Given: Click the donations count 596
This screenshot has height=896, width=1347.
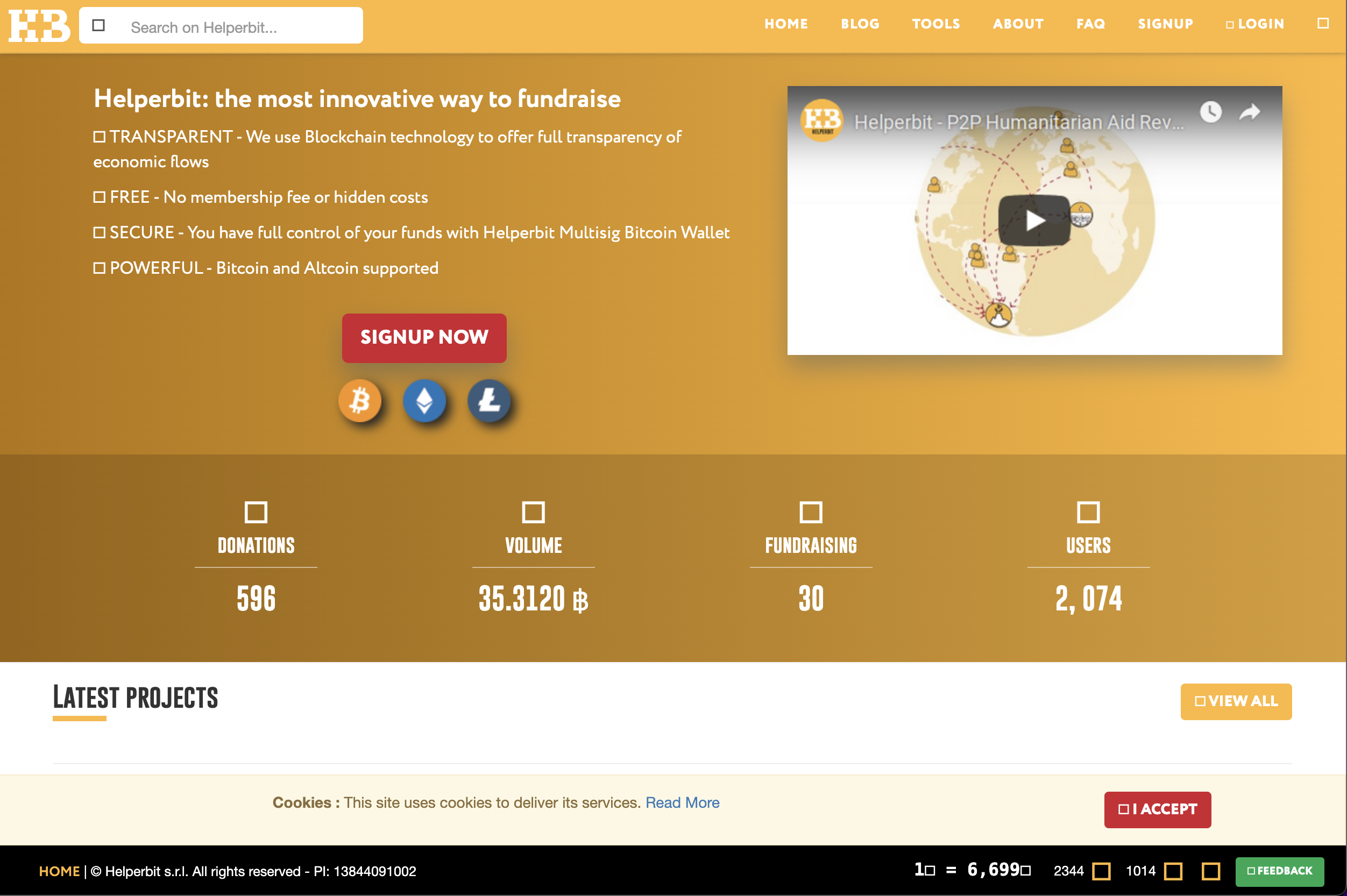Looking at the screenshot, I should (x=256, y=598).
